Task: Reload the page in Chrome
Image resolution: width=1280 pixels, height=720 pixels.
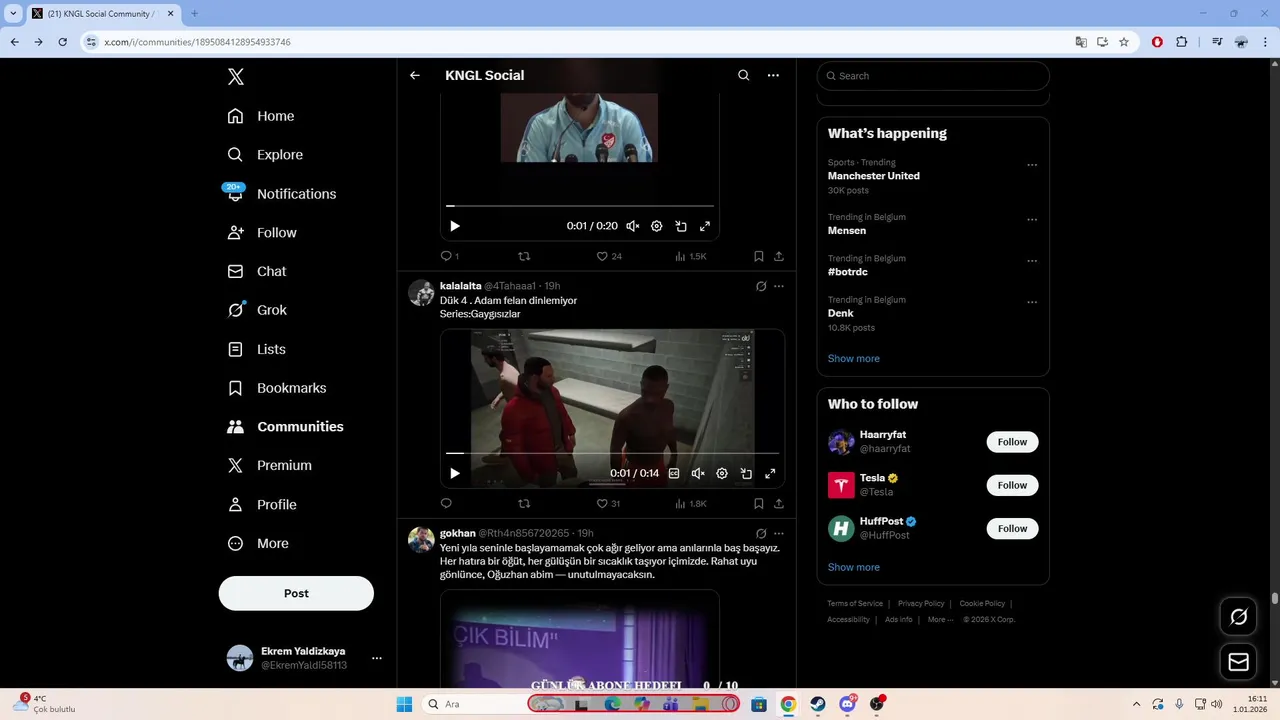Action: pyautogui.click(x=62, y=42)
